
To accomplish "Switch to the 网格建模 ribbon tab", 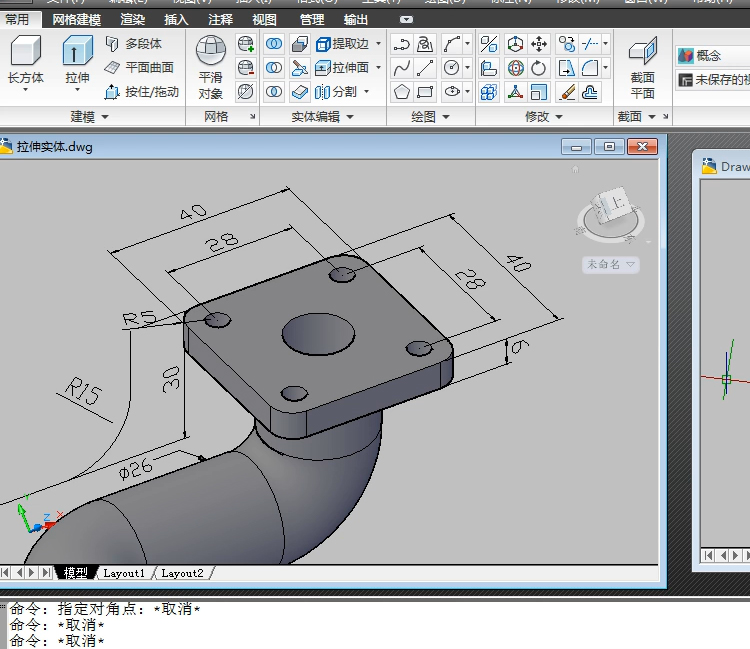I will coord(77,19).
